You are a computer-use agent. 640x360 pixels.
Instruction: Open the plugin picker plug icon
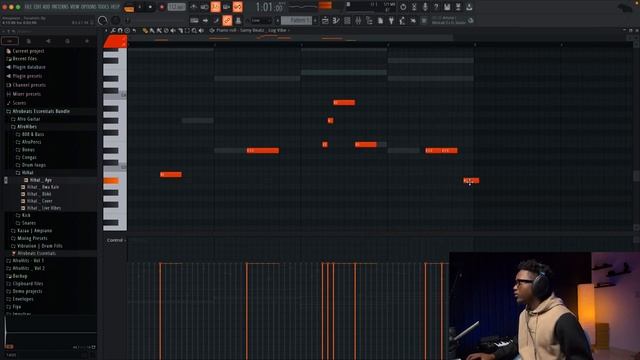[x=391, y=20]
